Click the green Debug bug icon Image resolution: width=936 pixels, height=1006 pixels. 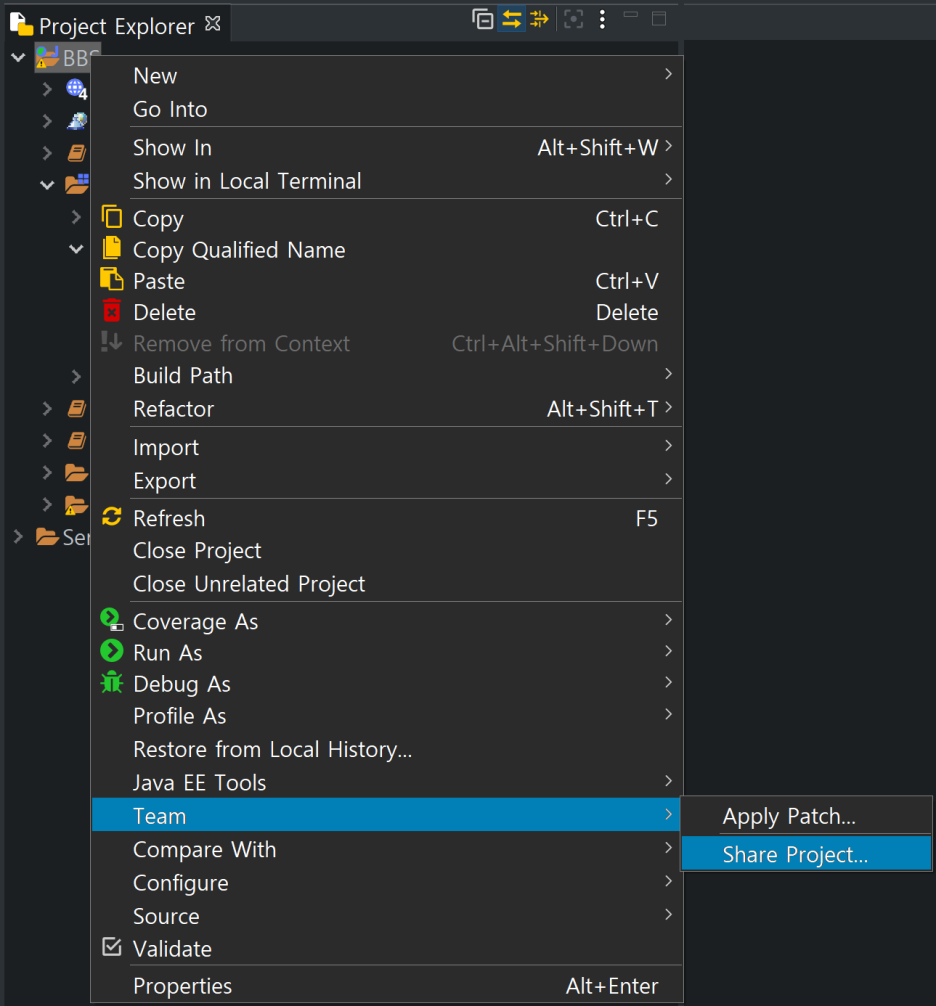(112, 682)
